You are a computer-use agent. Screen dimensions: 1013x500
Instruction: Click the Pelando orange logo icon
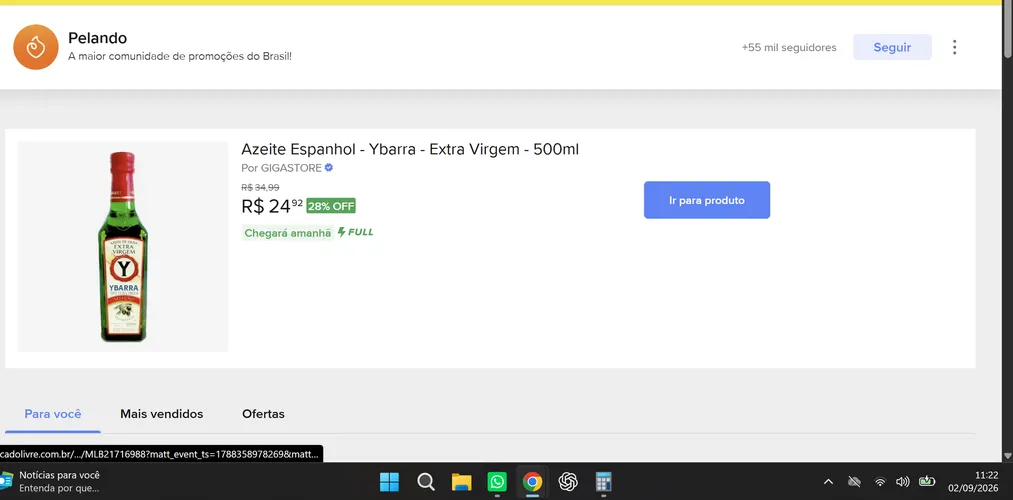(x=36, y=47)
